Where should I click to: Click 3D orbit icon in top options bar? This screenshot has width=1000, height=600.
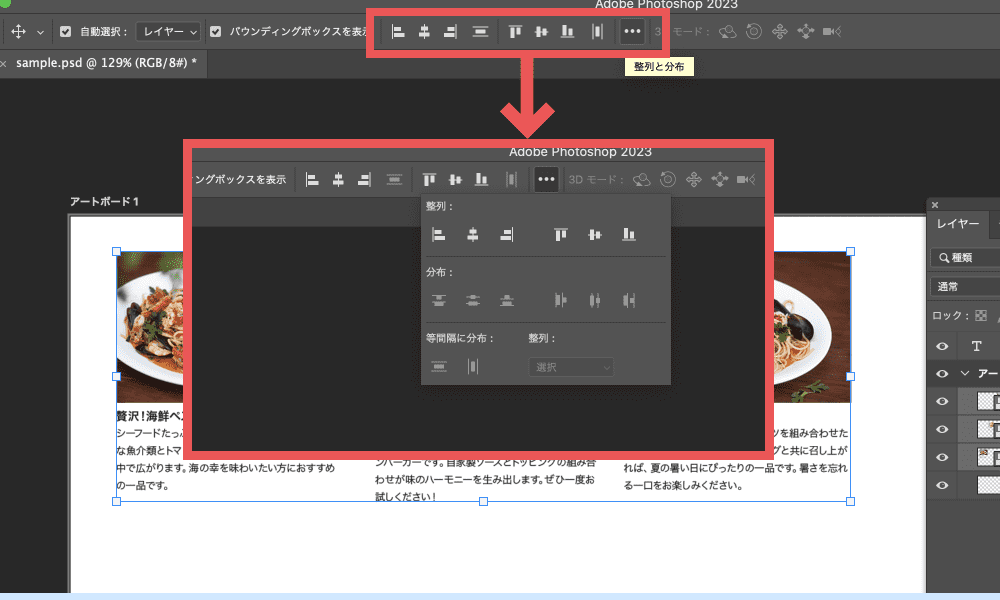(x=728, y=31)
